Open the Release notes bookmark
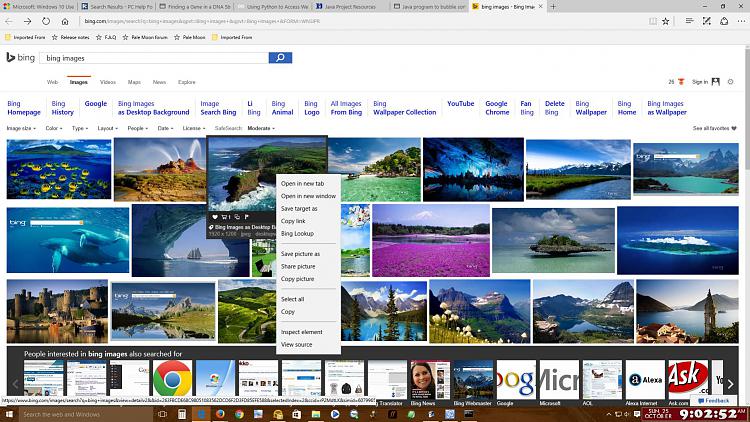 [70, 37]
